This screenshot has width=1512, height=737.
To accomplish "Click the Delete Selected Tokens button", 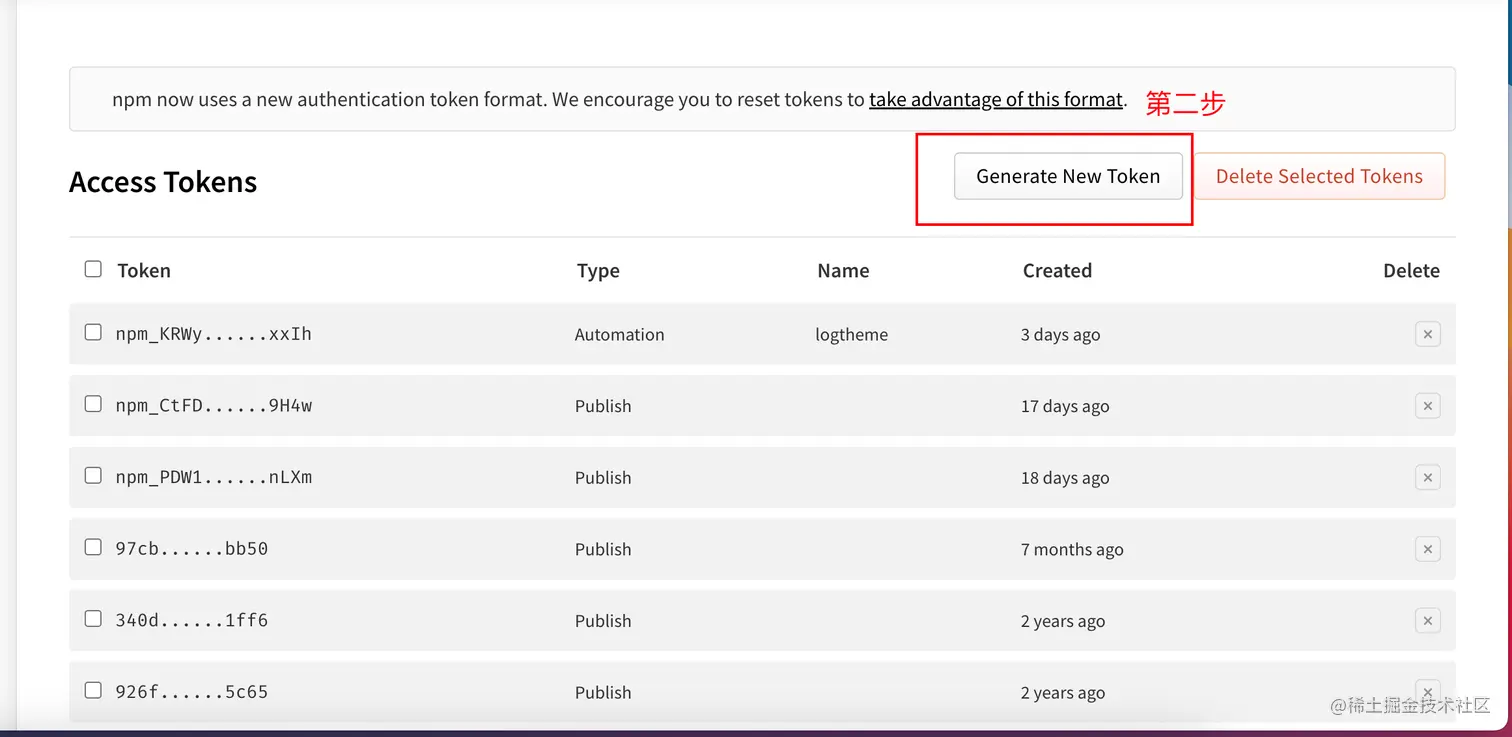I will coord(1319,176).
